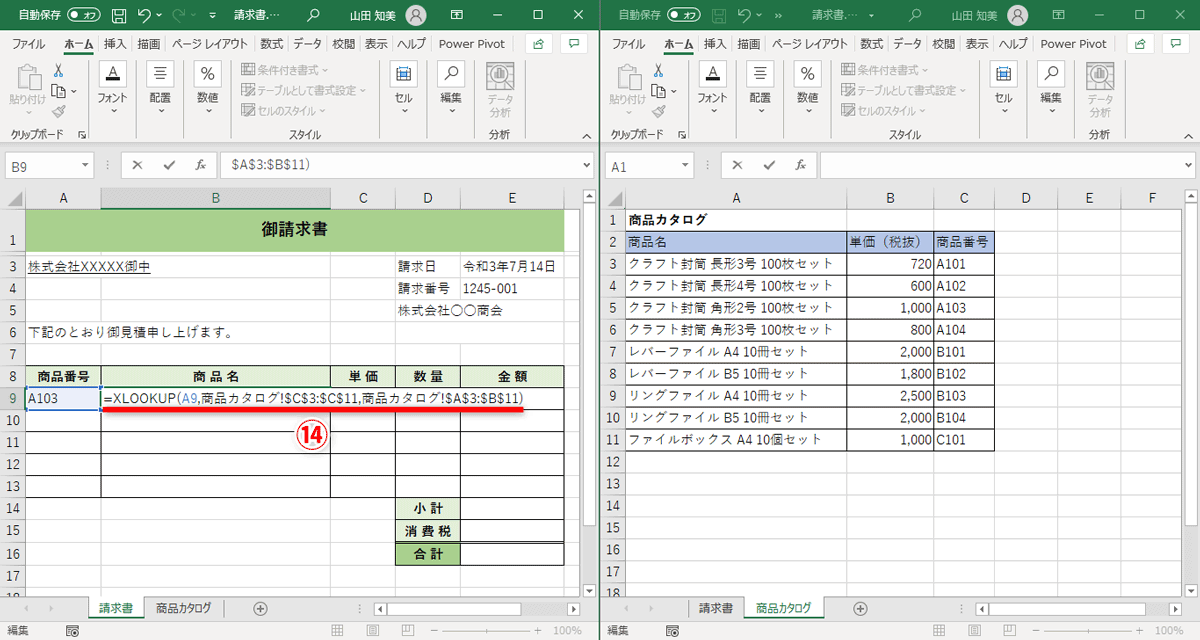This screenshot has height=640, width=1200.
Task: Switch to 挿入 tab in left window
Action: tap(115, 44)
